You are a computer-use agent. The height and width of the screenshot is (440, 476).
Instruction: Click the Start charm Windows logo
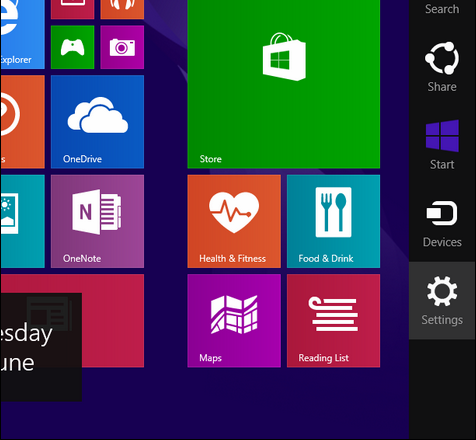coord(442,136)
